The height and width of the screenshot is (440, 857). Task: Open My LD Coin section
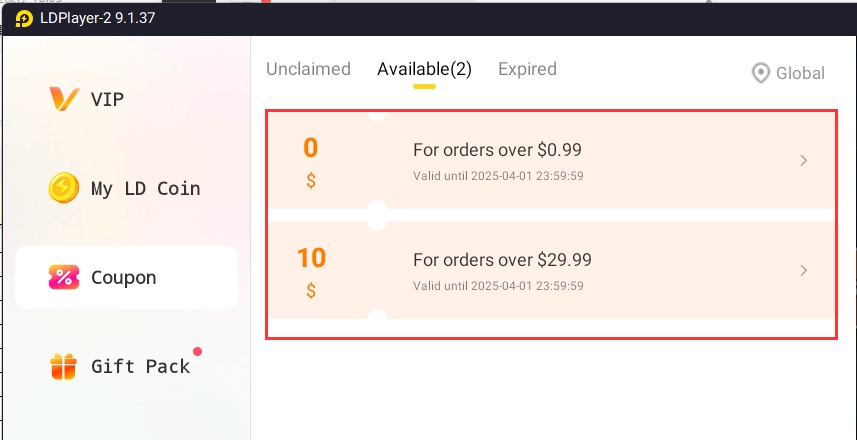(x=145, y=188)
